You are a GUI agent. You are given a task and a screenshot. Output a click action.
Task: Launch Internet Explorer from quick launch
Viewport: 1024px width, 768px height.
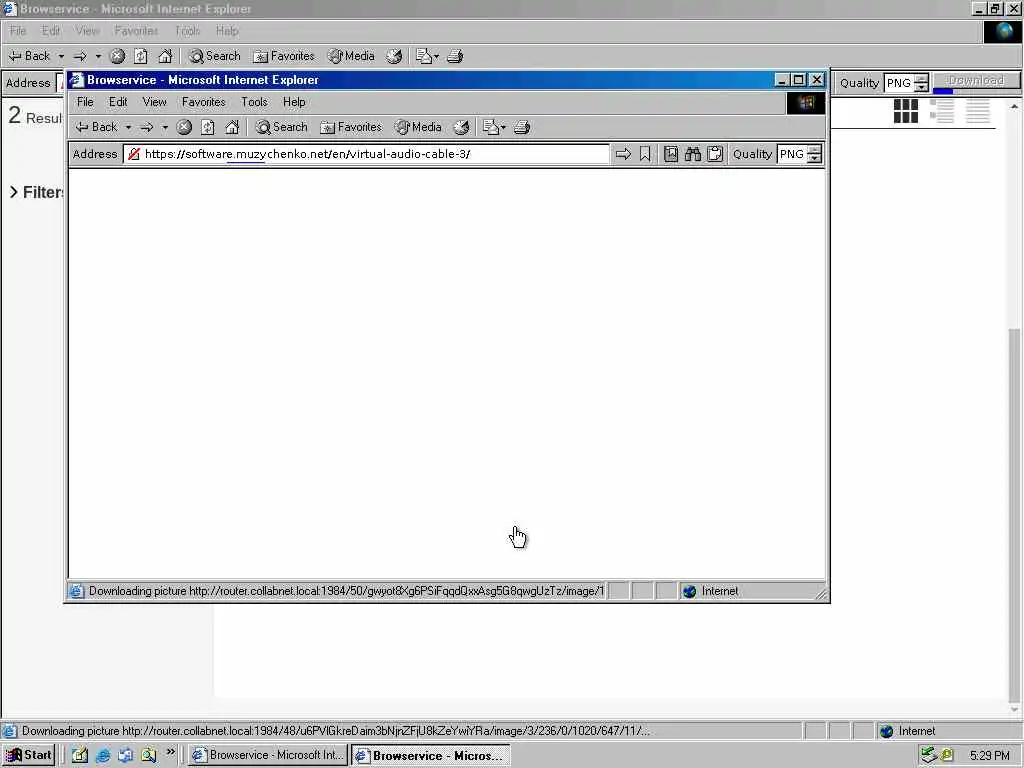click(x=103, y=756)
